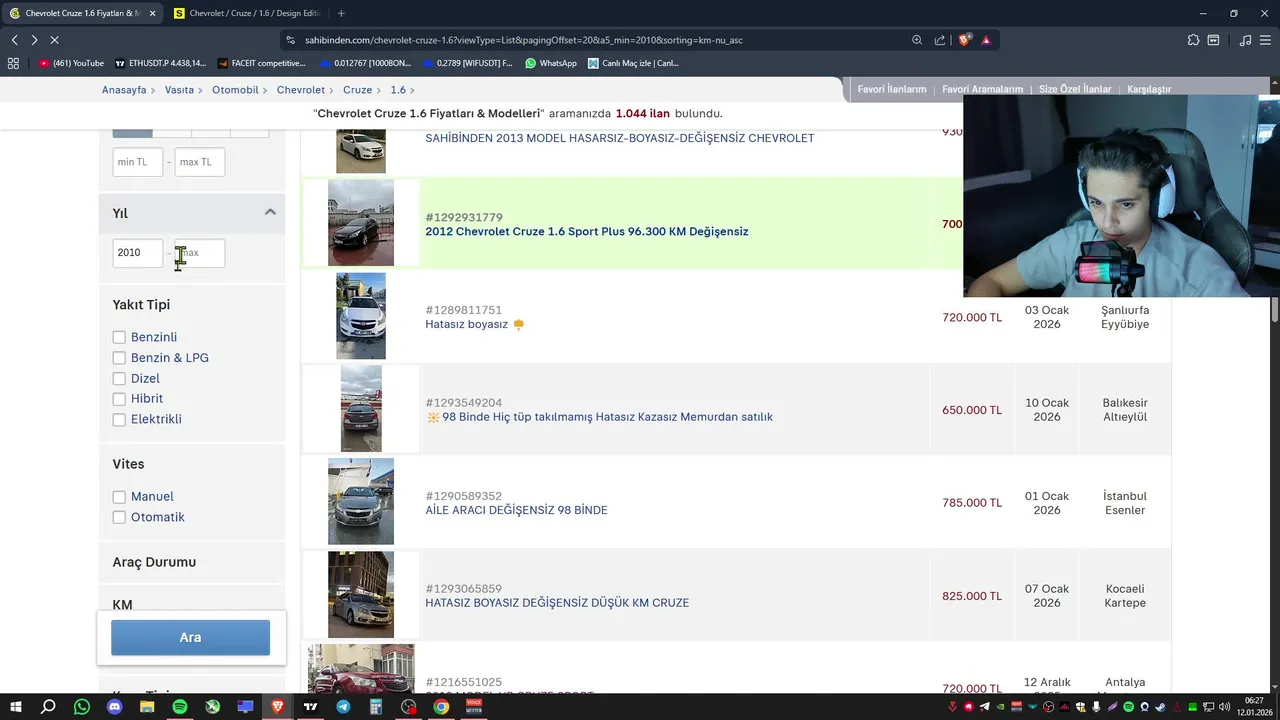Open the ETHUSDT.P bookmark
Viewport: 1280px width, 720px height.
160,63
